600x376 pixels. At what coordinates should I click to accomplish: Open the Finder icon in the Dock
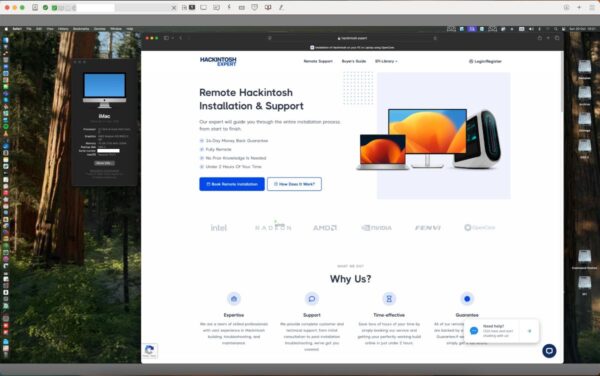tap(6, 40)
